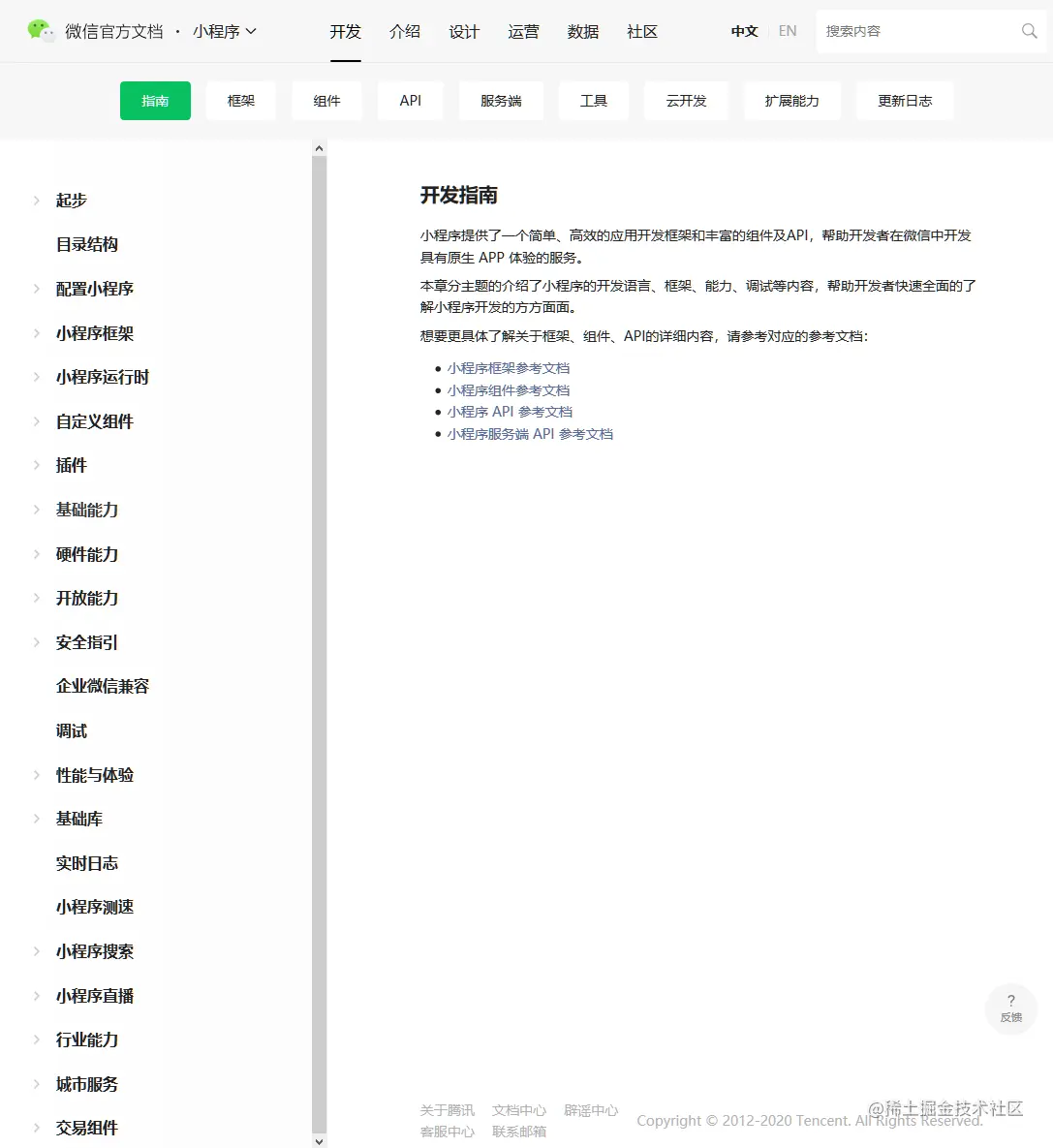Open 文档中心 footer link
1053x1148 pixels.
[x=519, y=1110]
